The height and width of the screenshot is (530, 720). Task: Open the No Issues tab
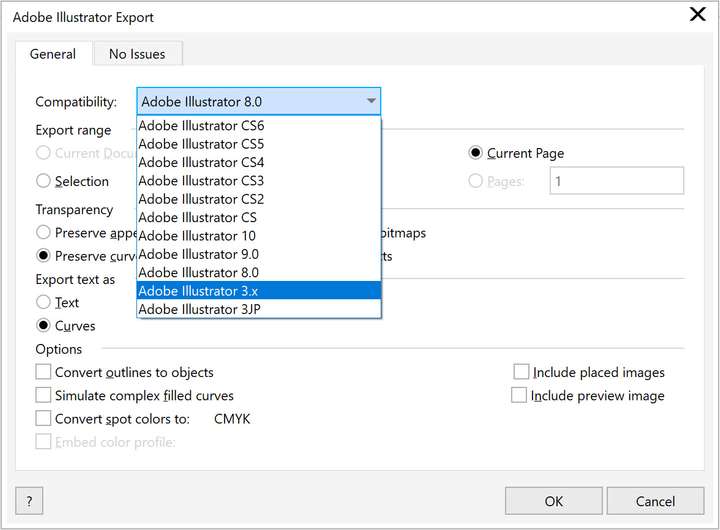(137, 54)
